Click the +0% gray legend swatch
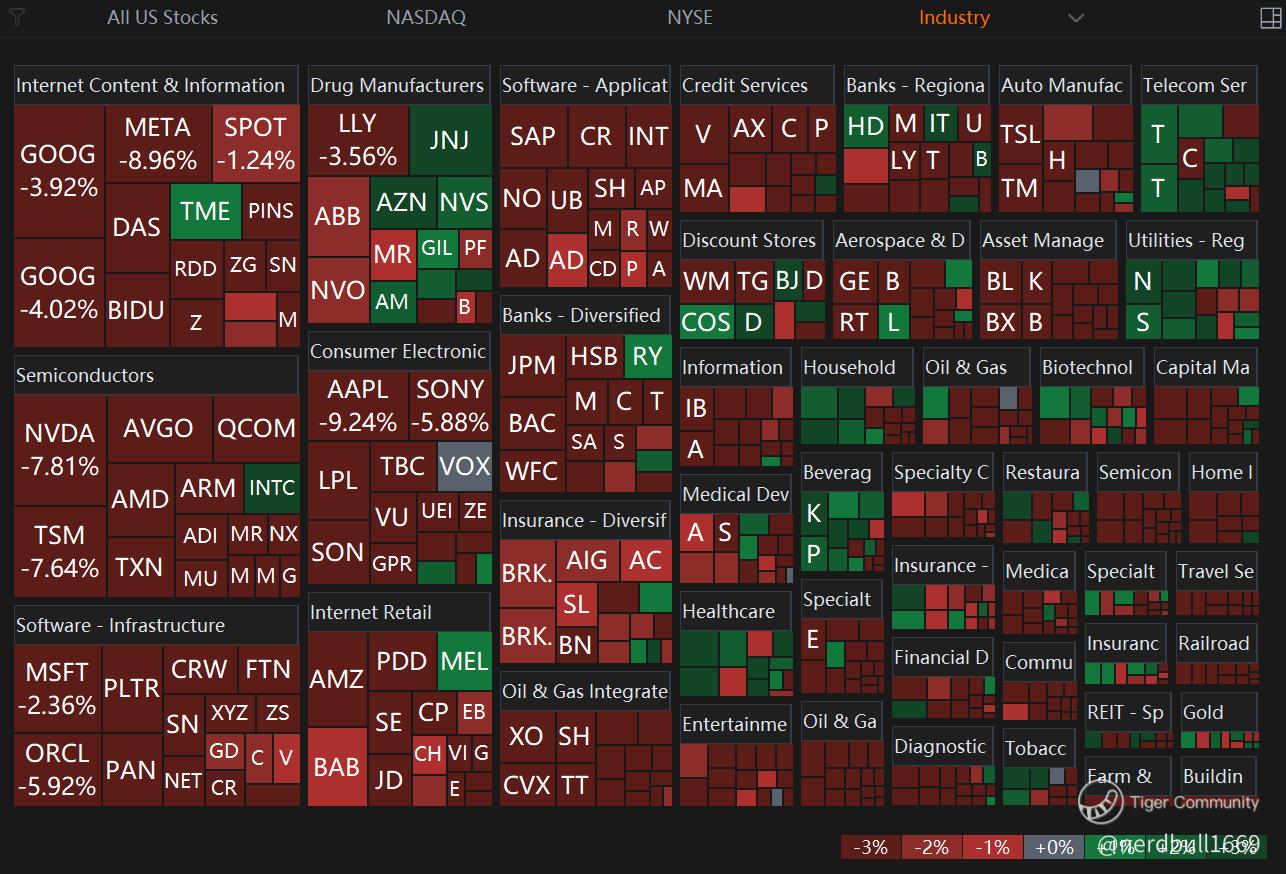The width and height of the screenshot is (1286, 874). click(x=1054, y=847)
